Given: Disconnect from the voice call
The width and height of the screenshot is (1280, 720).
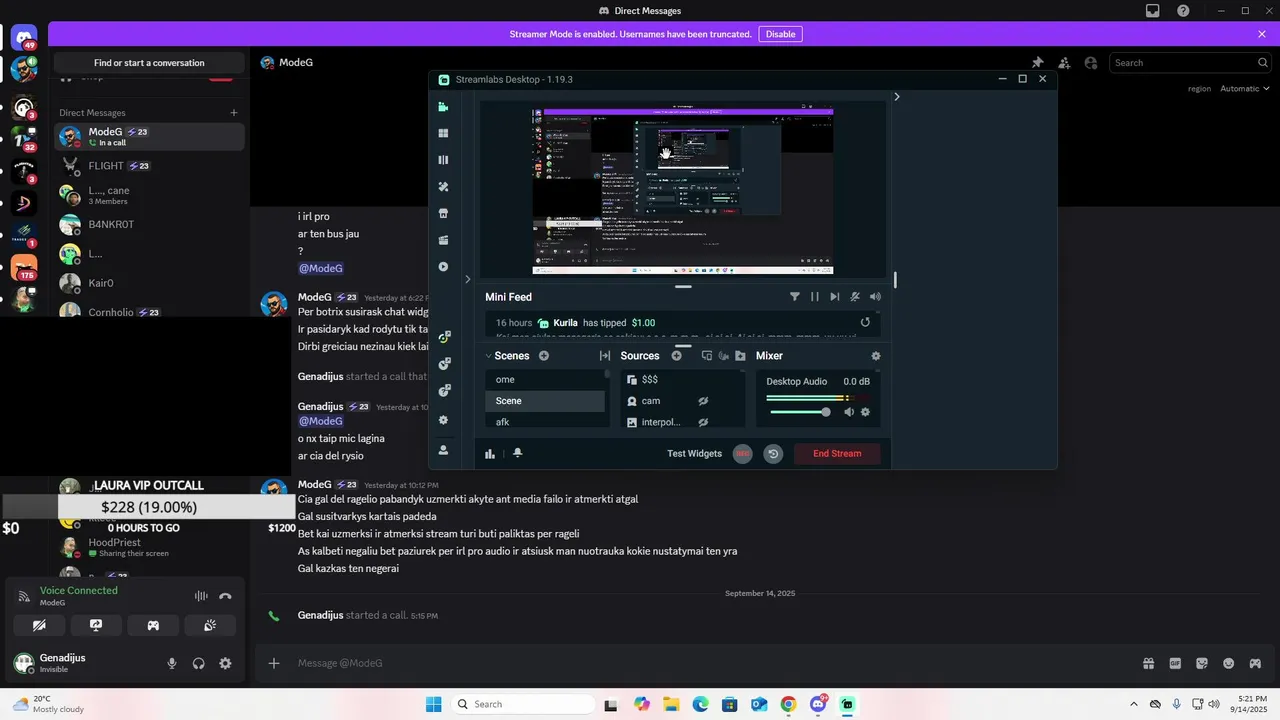Looking at the screenshot, I should click(x=226, y=596).
